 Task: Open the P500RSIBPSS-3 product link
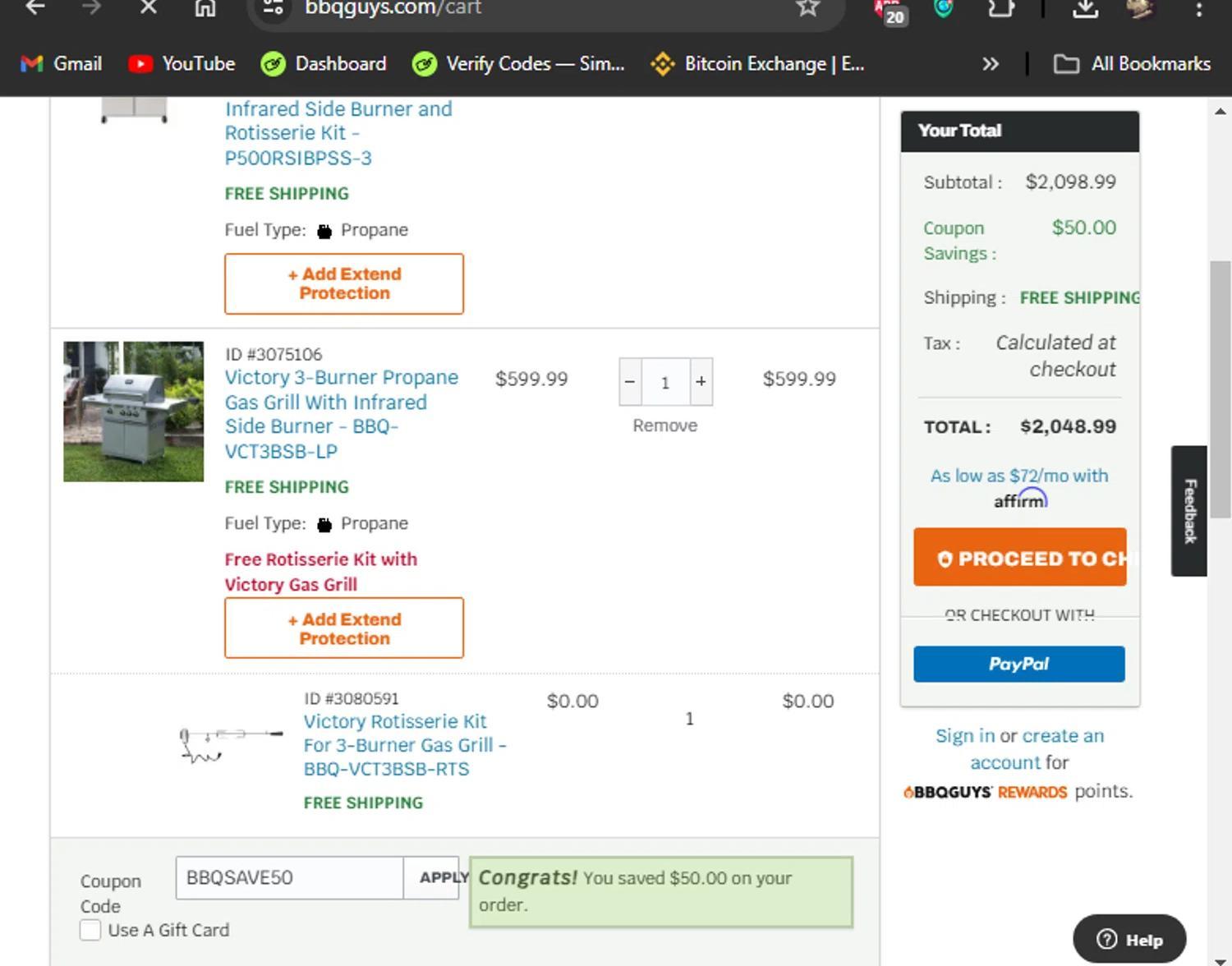click(338, 133)
